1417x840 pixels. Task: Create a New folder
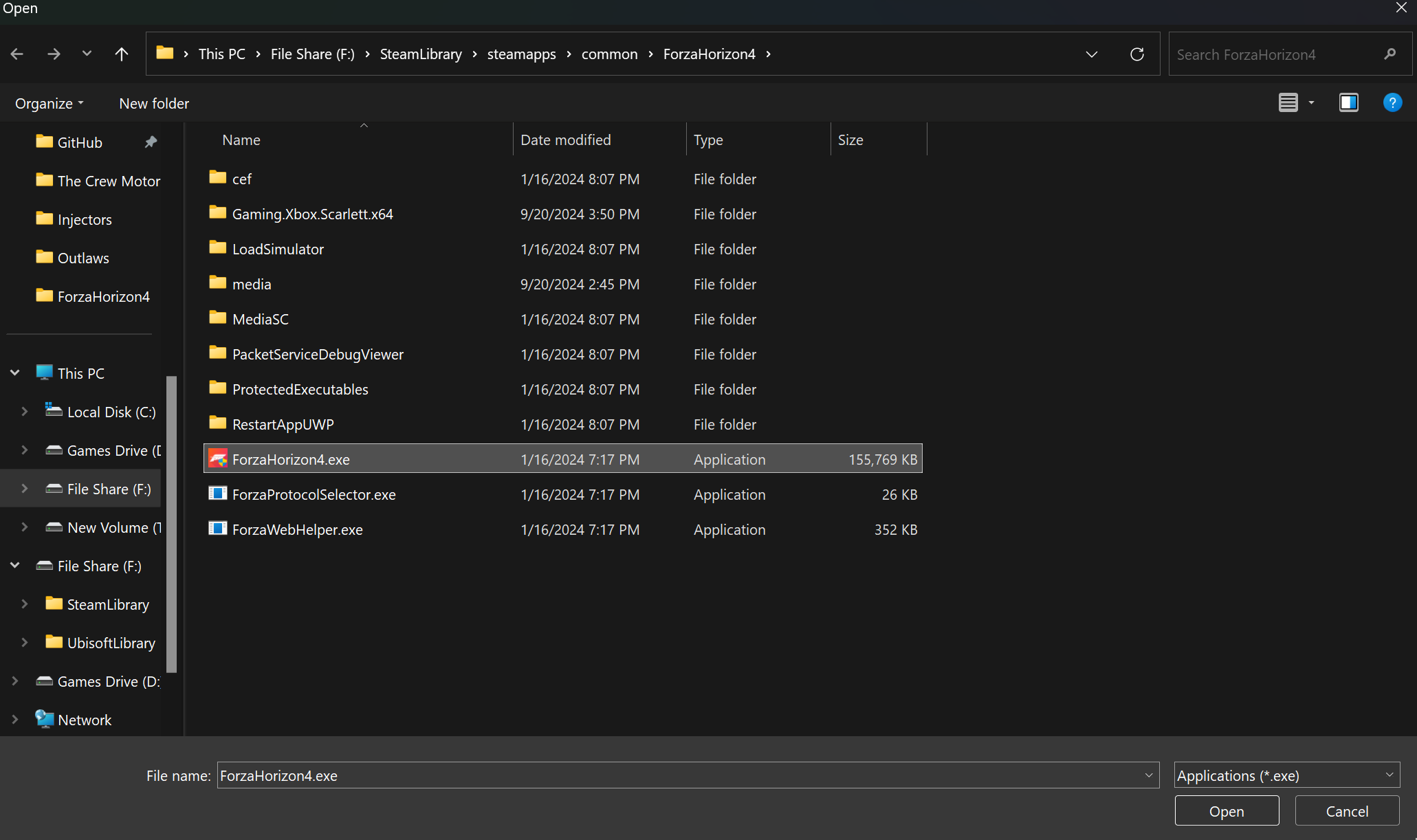point(154,103)
